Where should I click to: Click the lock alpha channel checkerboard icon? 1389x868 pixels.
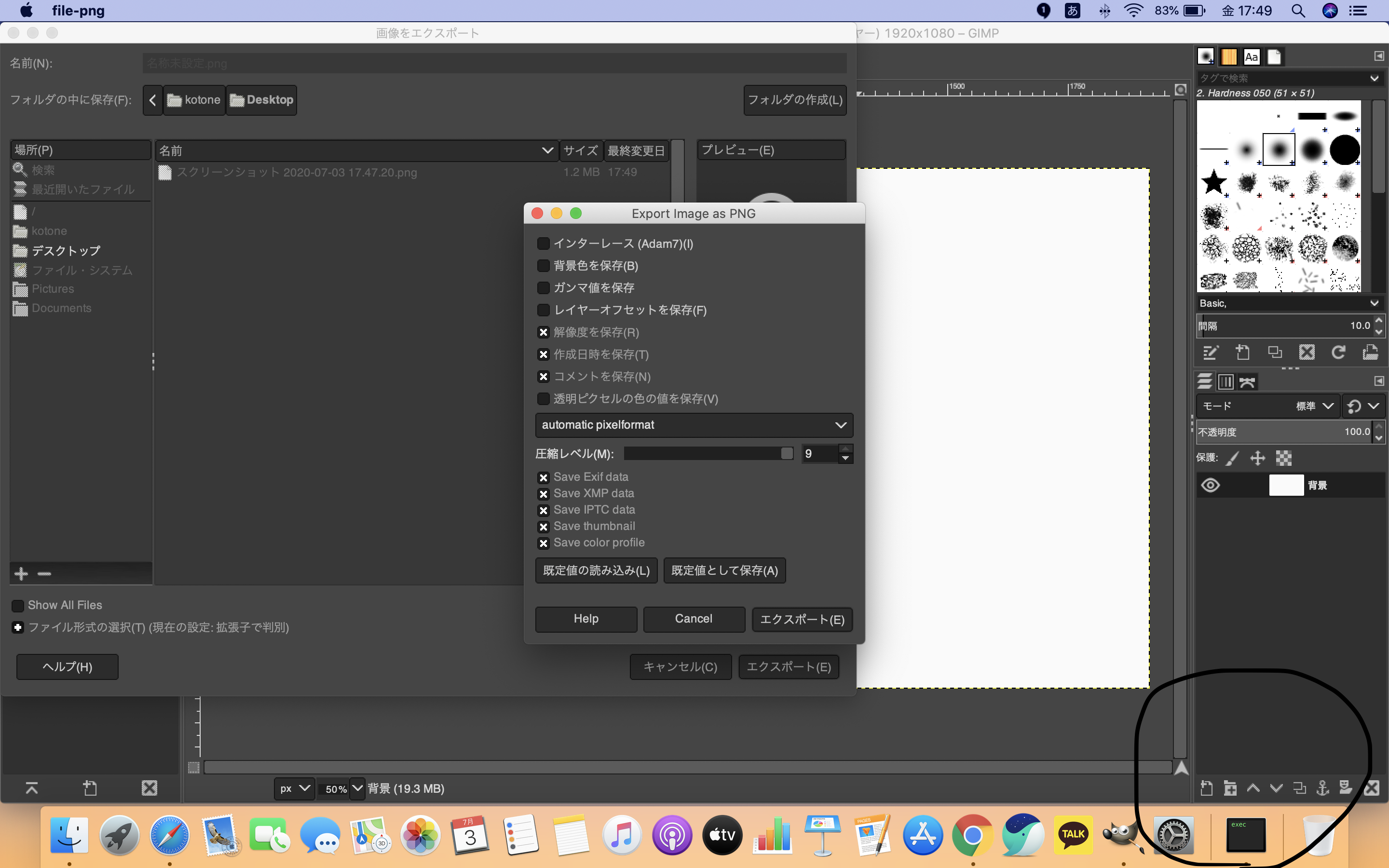pyautogui.click(x=1283, y=458)
